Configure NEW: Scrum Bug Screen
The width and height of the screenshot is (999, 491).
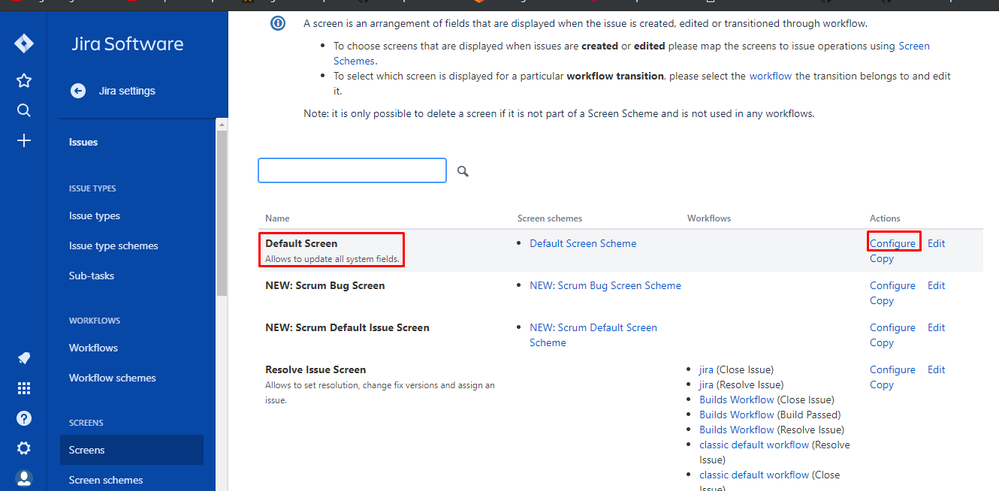click(893, 285)
